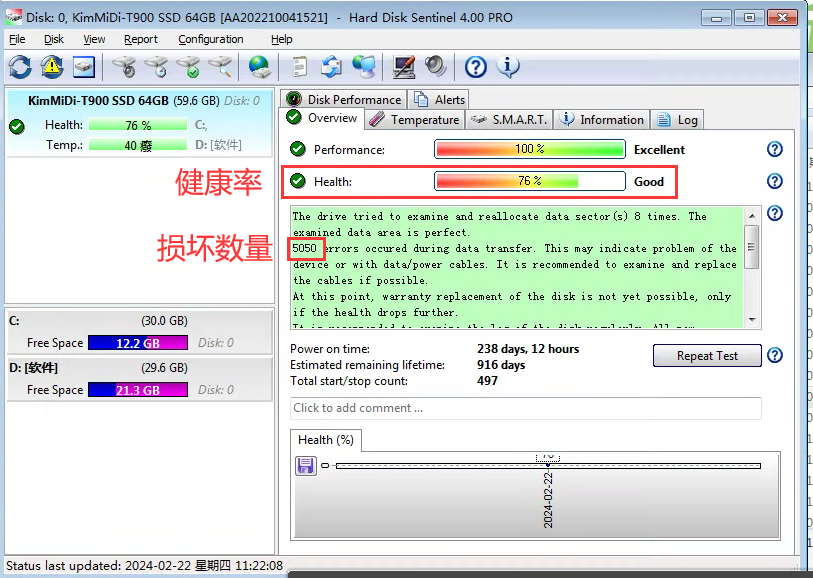Click the disk drive panel toolbar icon

(84, 67)
